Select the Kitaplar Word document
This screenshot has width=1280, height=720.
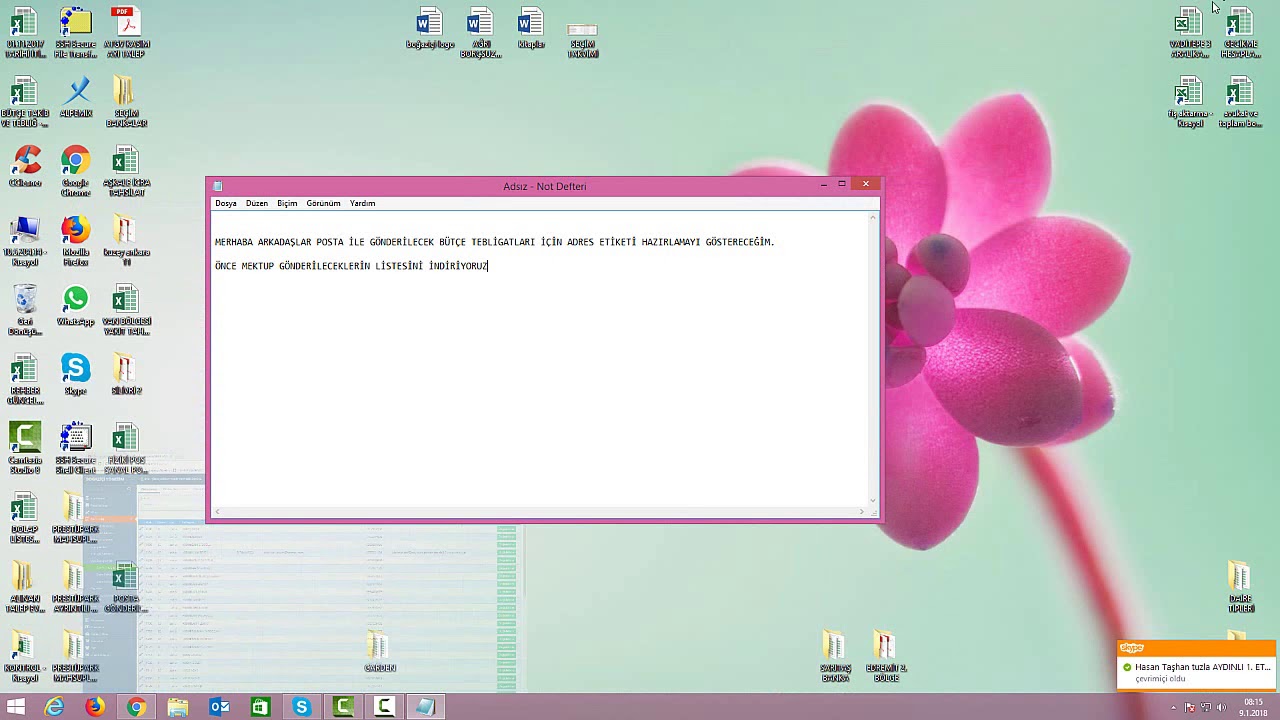pos(531,29)
